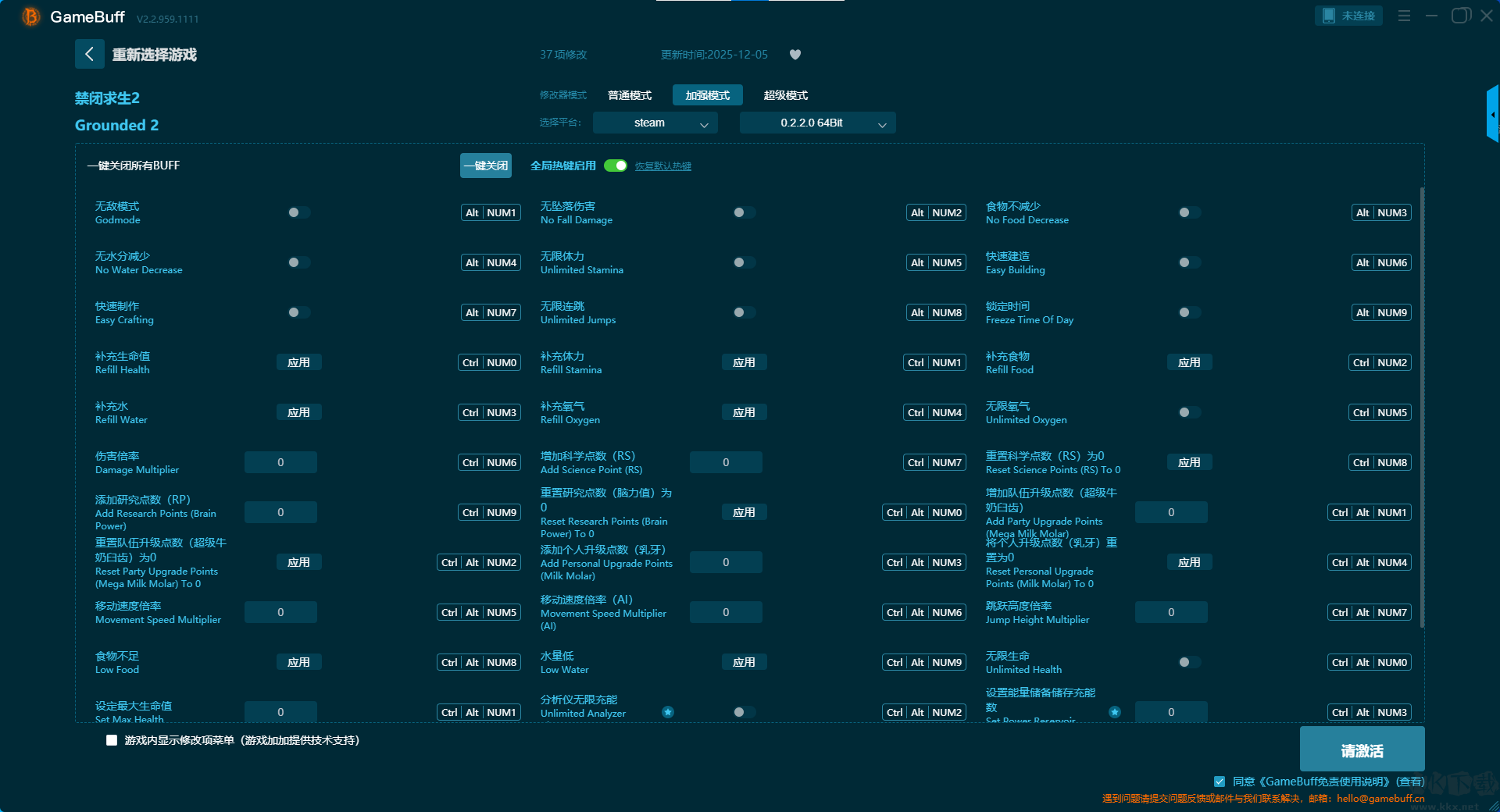This screenshot has width=1500, height=812.
Task: Click the Damage Multiplier value field
Action: (280, 462)
